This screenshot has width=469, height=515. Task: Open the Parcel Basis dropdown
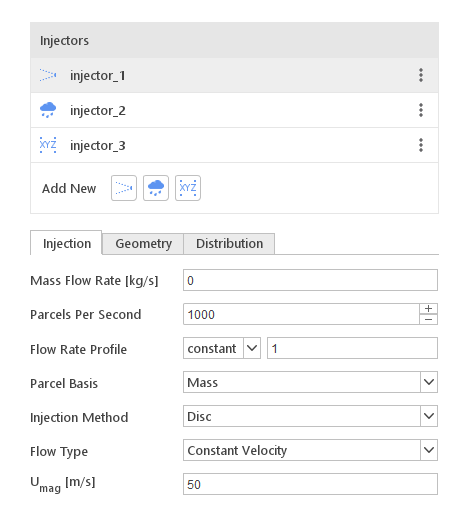pos(310,382)
